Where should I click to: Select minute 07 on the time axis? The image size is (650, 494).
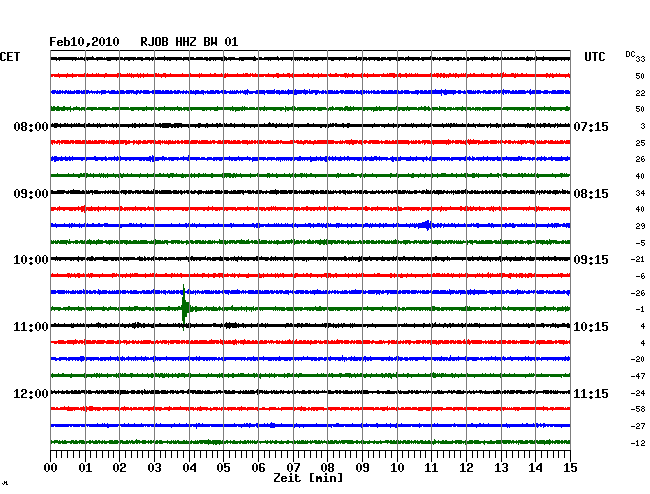(293, 467)
